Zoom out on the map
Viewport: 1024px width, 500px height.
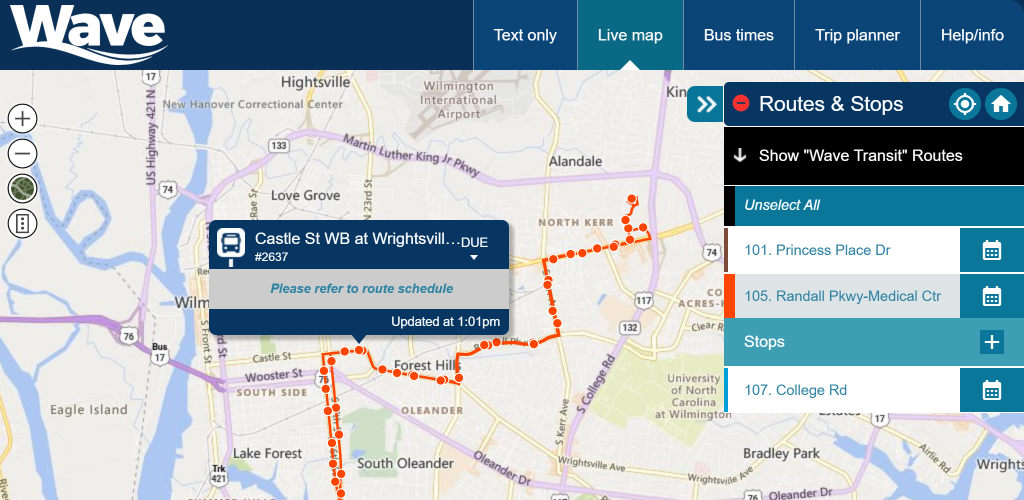pyautogui.click(x=23, y=154)
